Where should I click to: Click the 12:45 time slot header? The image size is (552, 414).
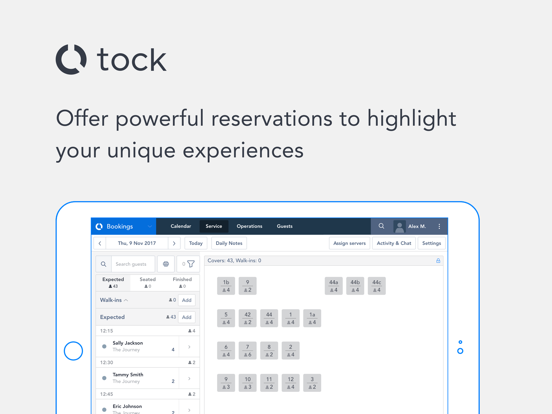148,394
